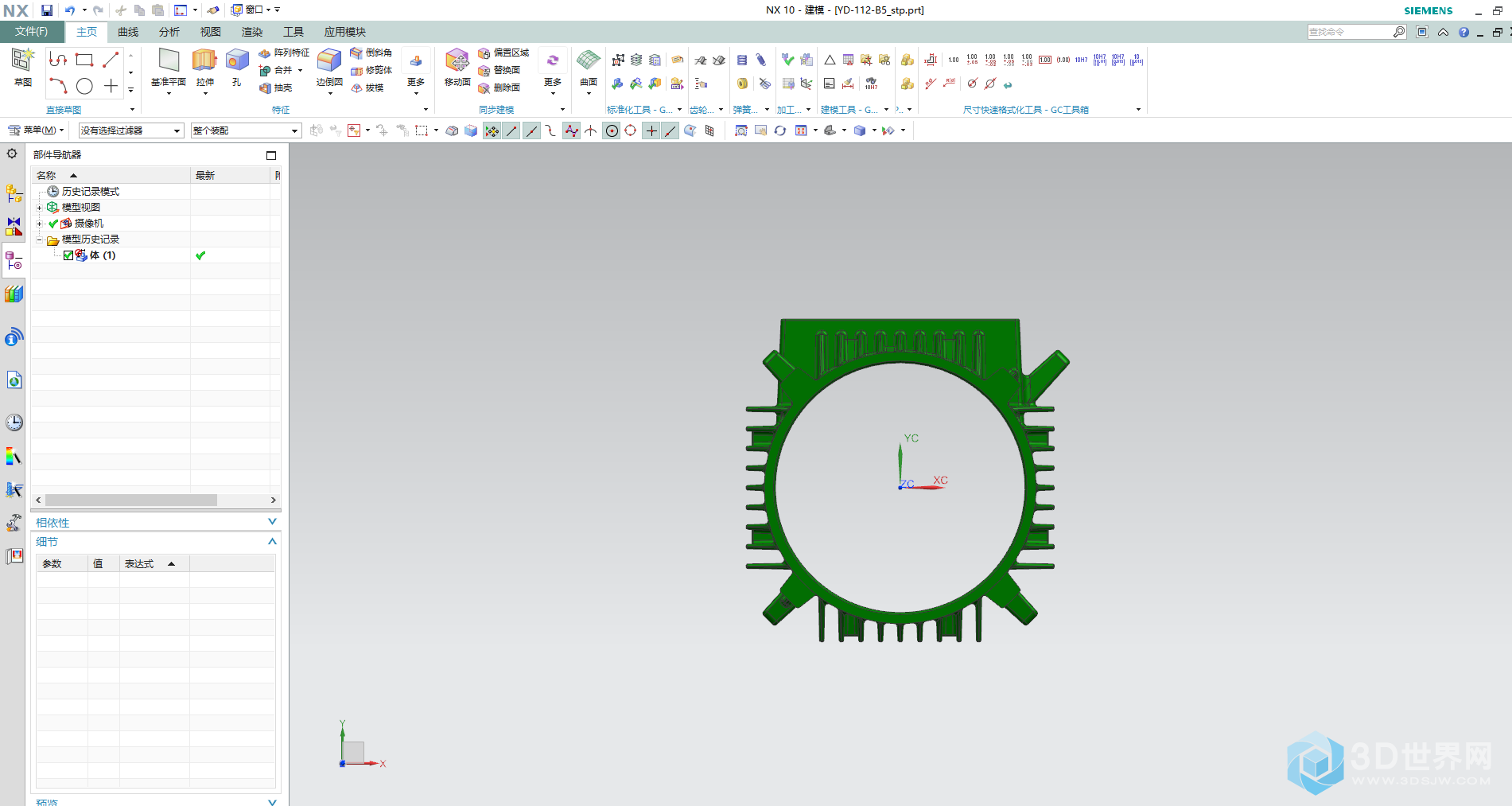Open the 文件(F) menu
This screenshot has height=806, width=1512.
coord(31,32)
